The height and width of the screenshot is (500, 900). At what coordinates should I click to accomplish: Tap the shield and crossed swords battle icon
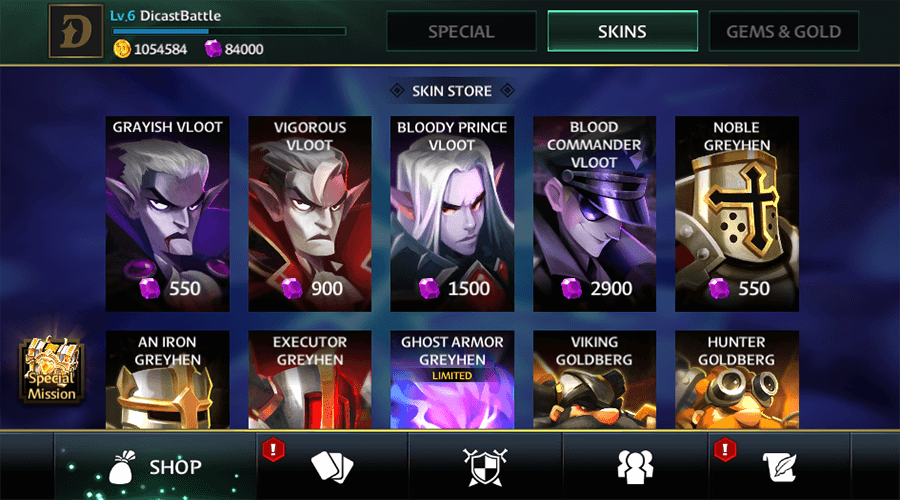[x=485, y=467]
